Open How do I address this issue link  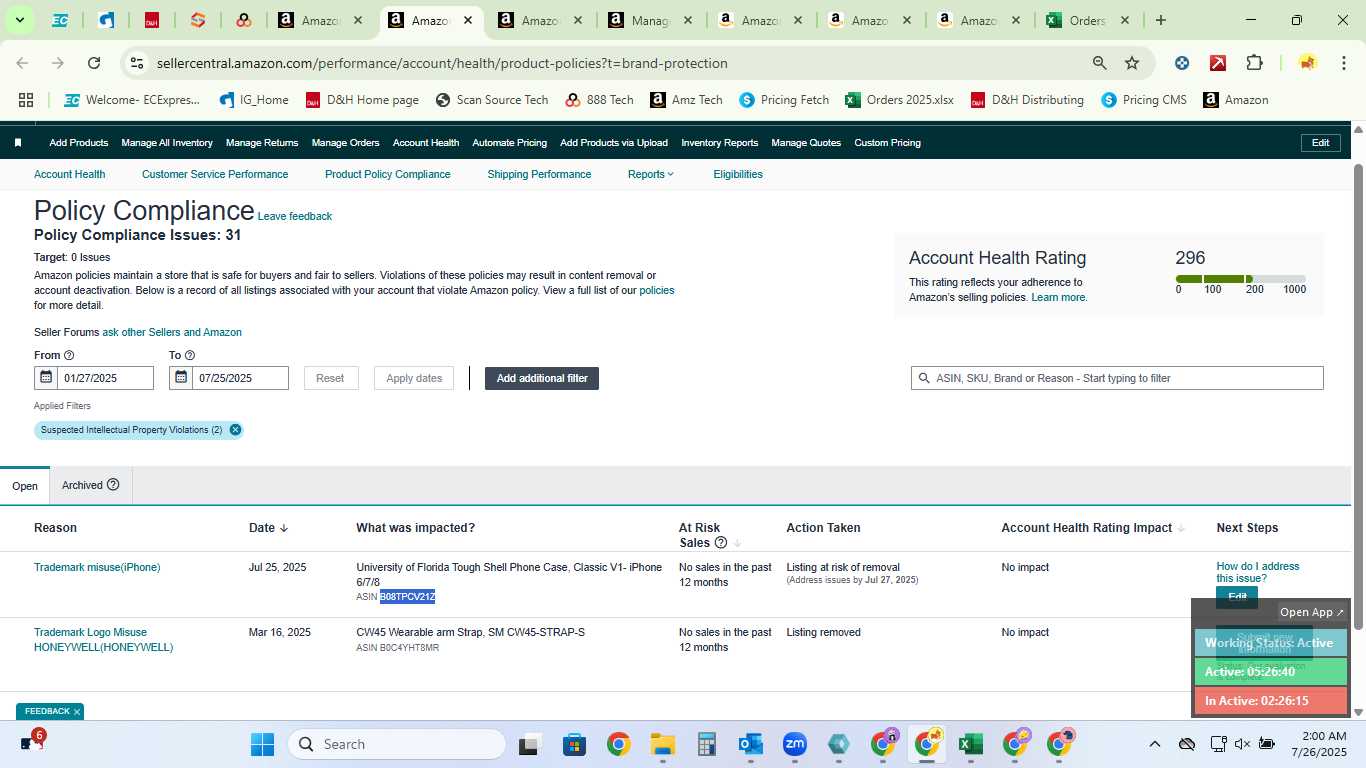tap(1258, 572)
